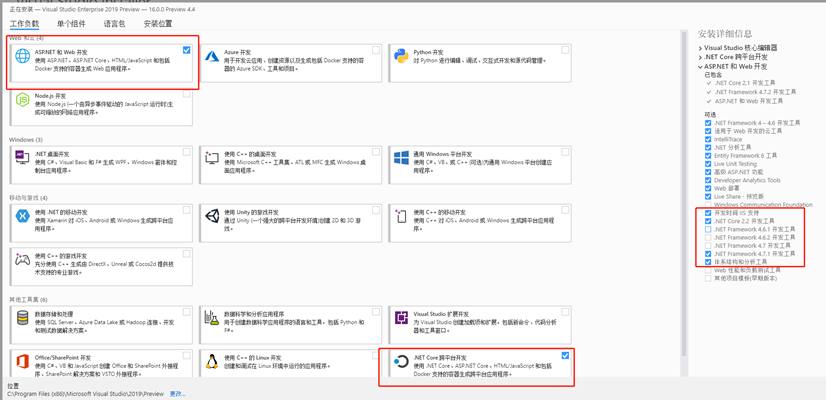Click the Azure 开发 workload icon
This screenshot has width=826, height=400.
coord(212,55)
